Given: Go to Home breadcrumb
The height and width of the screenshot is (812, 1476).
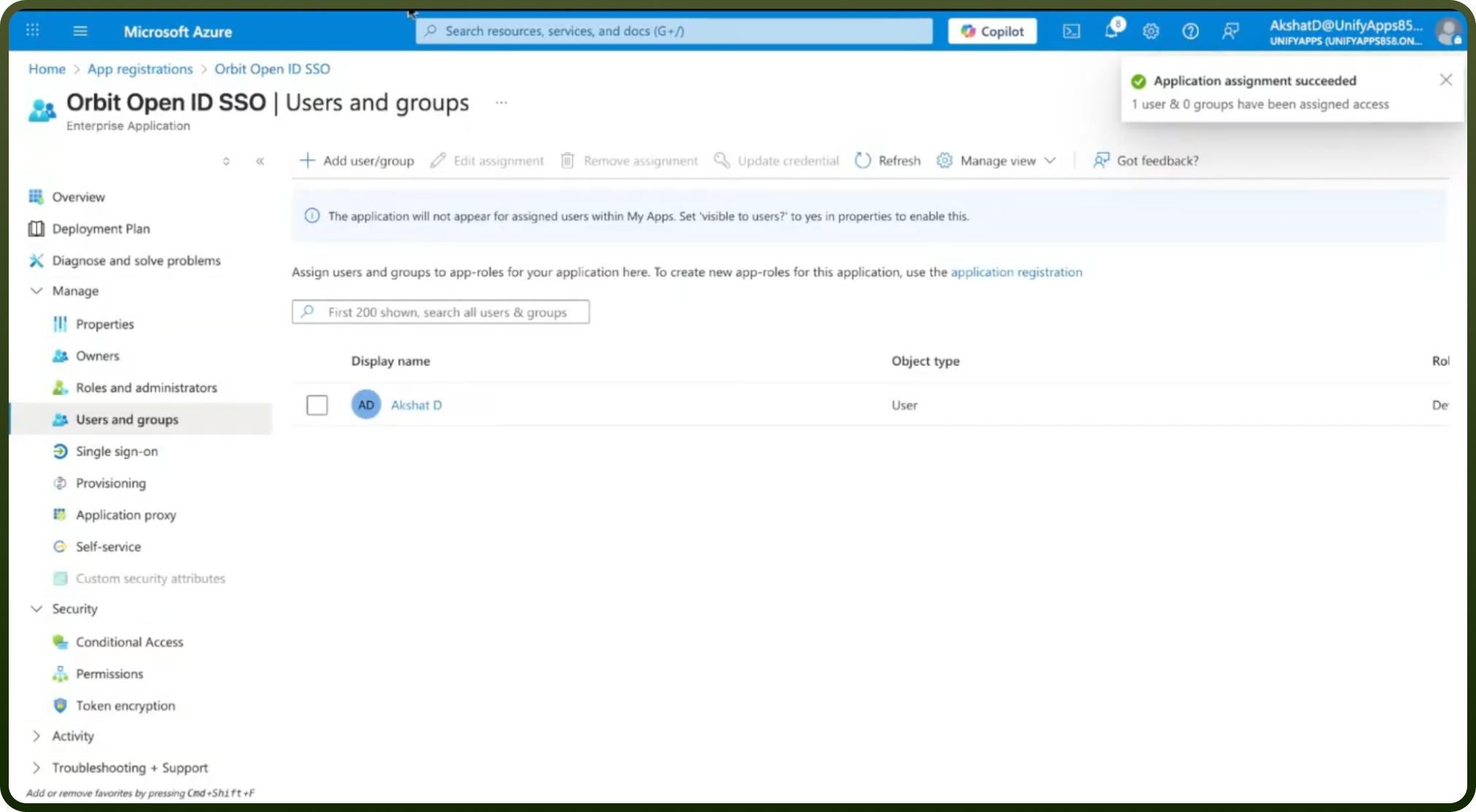Looking at the screenshot, I should 47,69.
